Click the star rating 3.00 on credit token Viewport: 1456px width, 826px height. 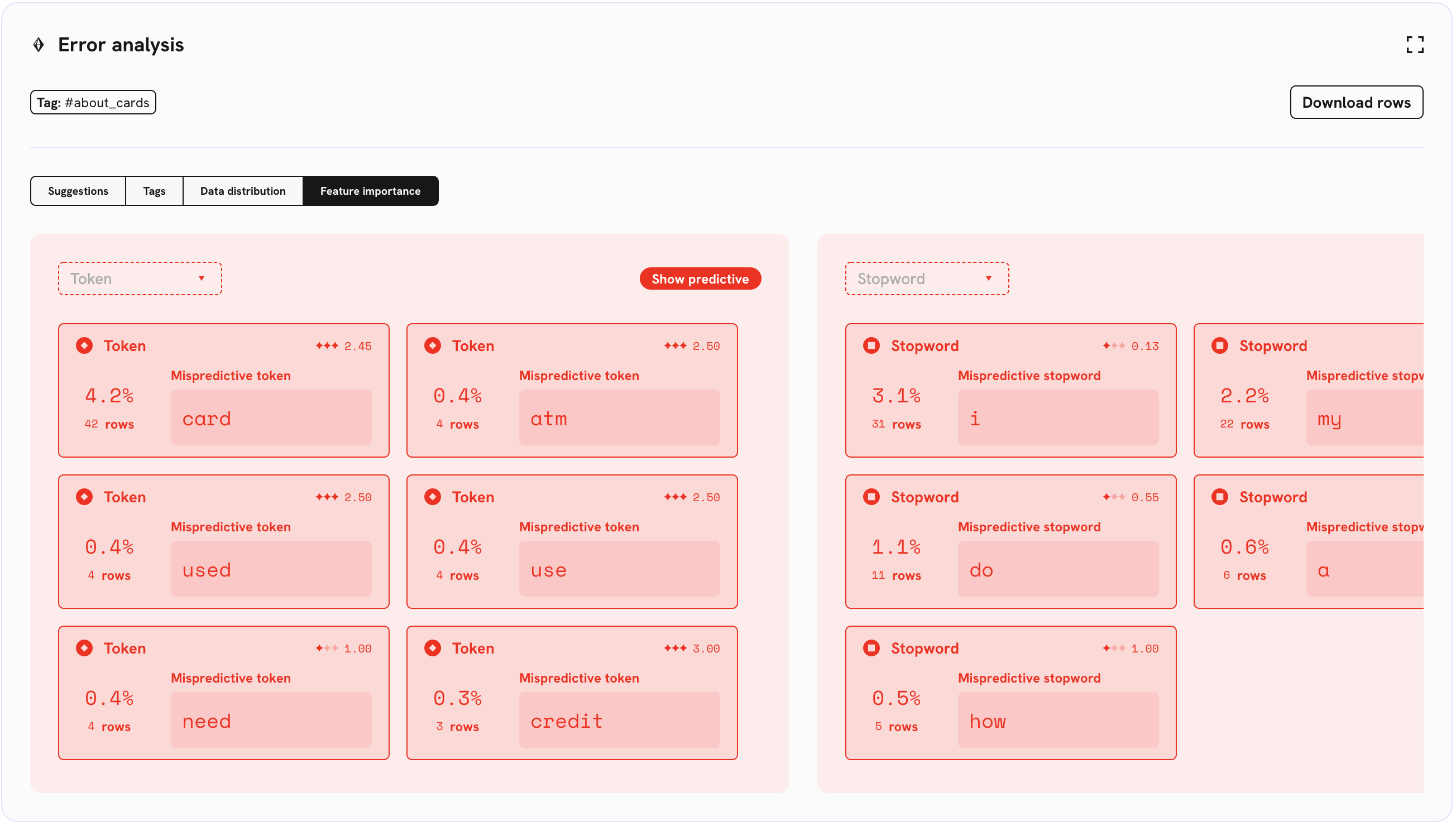coord(693,650)
